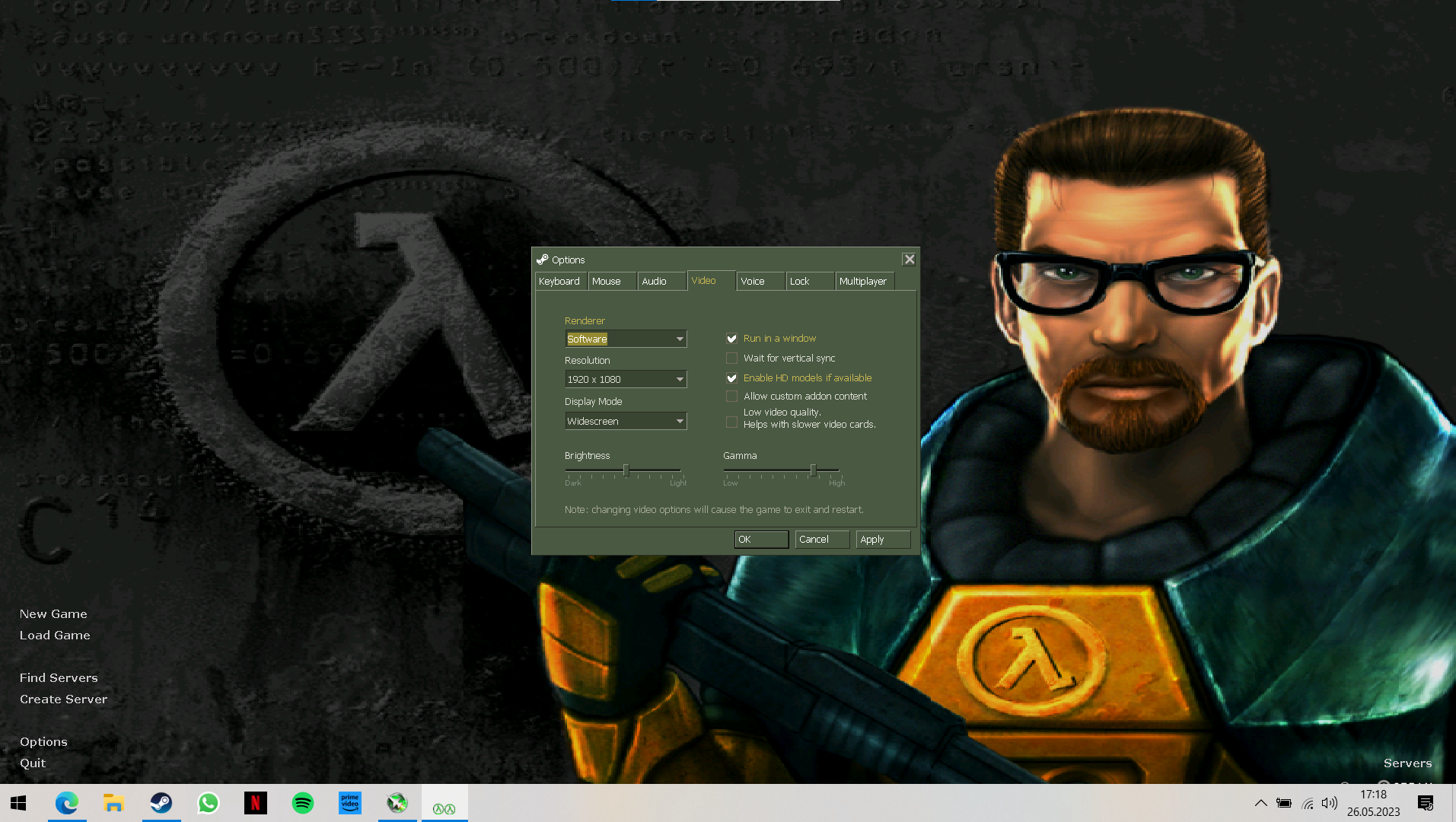The width and height of the screenshot is (1456, 822).
Task: Confirm settings with OK button
Action: [x=761, y=540]
